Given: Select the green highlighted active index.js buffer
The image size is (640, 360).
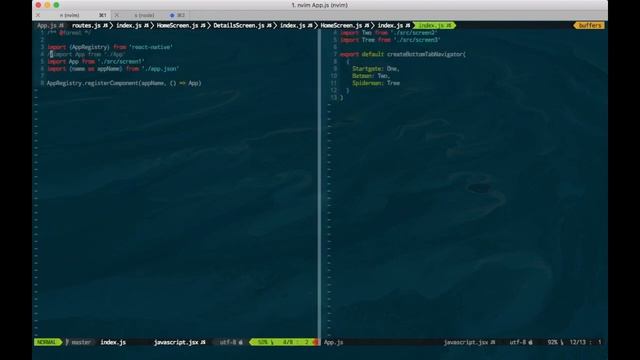Looking at the screenshot, I should (434, 25).
